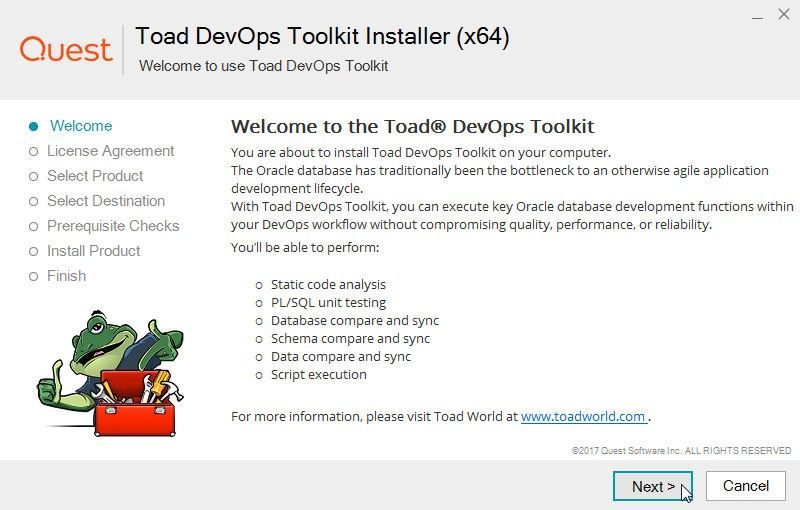Click the hollow bullet next to License Agreement

click(x=34, y=151)
